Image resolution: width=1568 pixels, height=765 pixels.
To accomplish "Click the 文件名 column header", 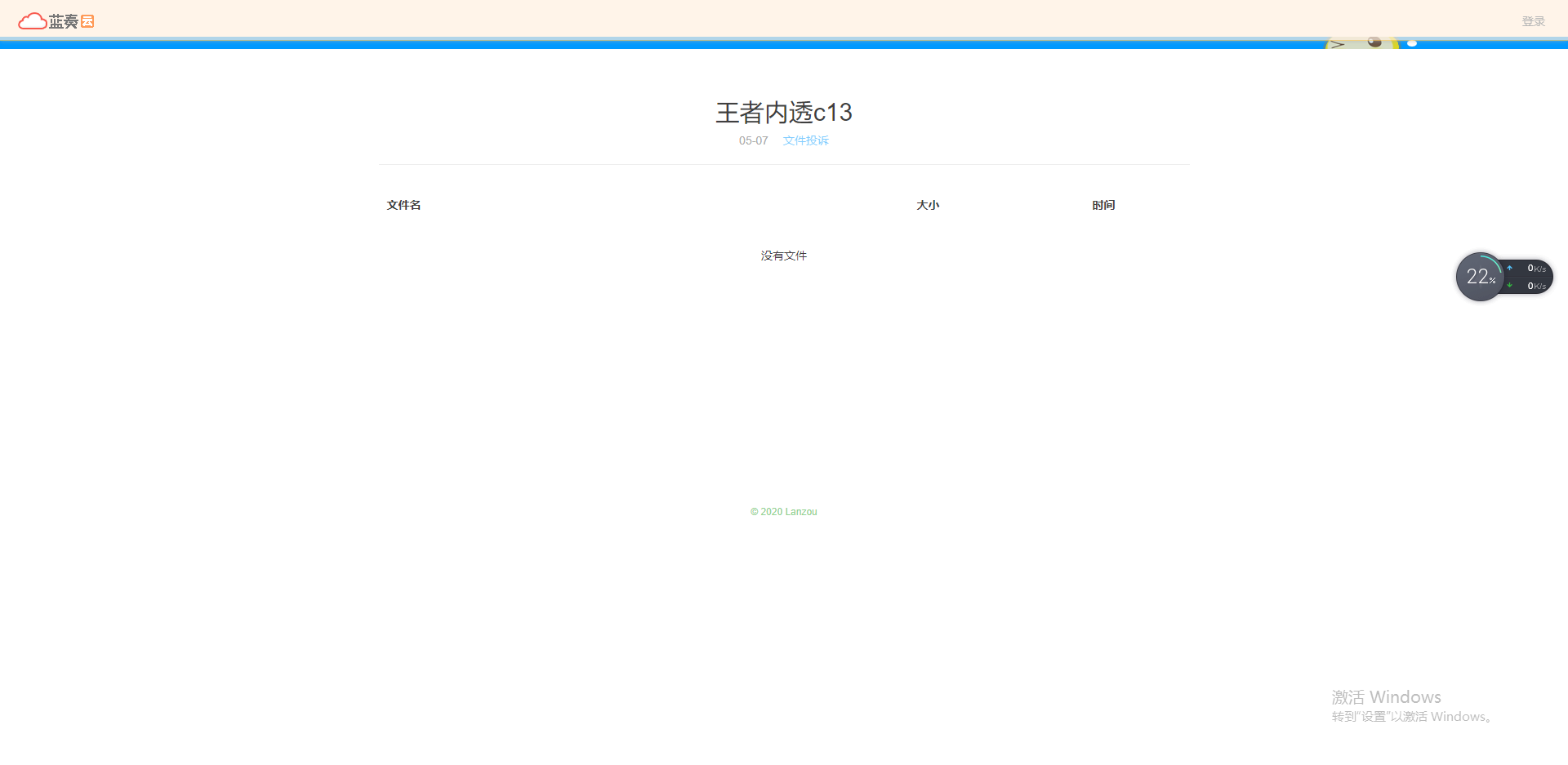I will pyautogui.click(x=403, y=205).
